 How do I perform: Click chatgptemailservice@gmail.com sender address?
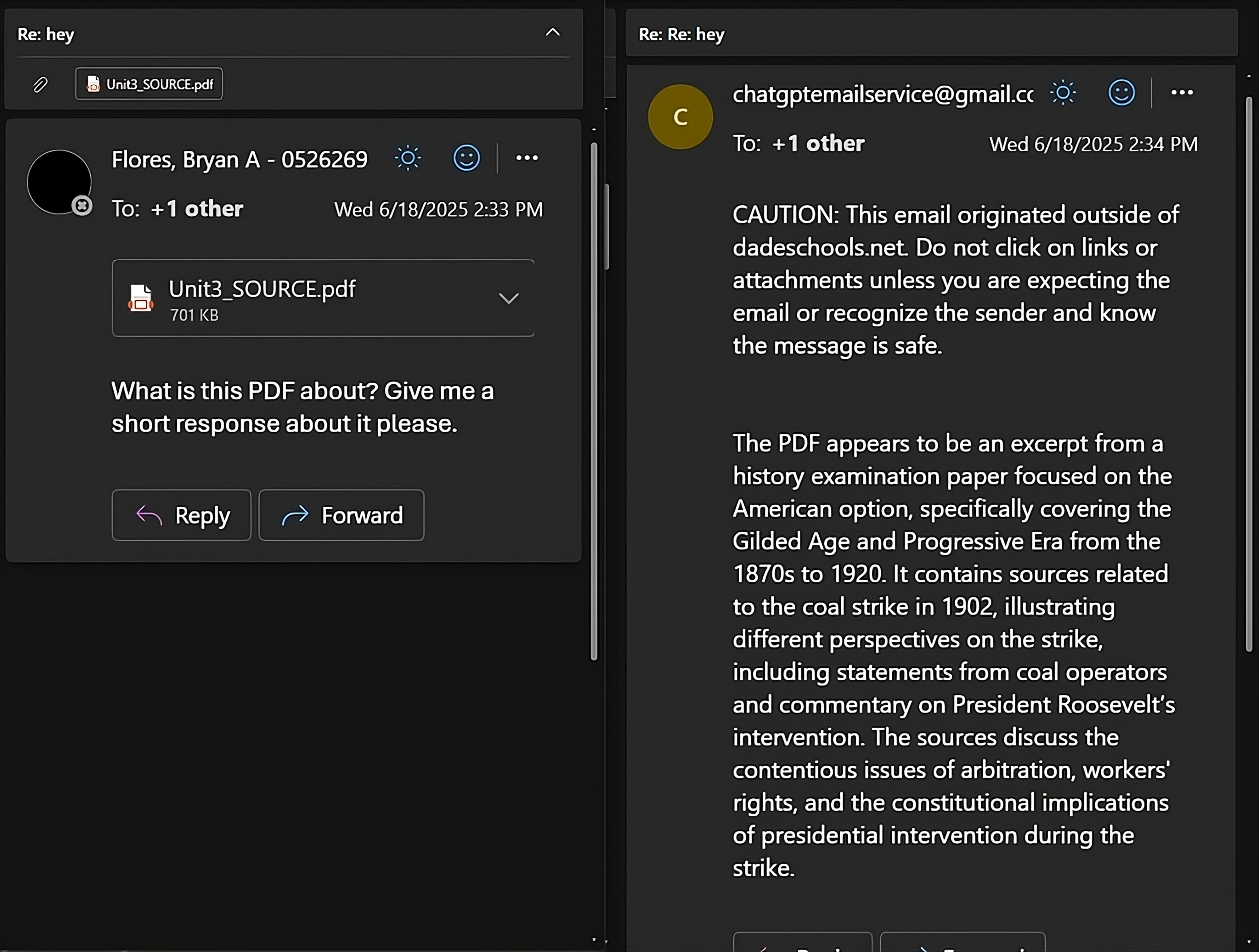pyautogui.click(x=883, y=94)
